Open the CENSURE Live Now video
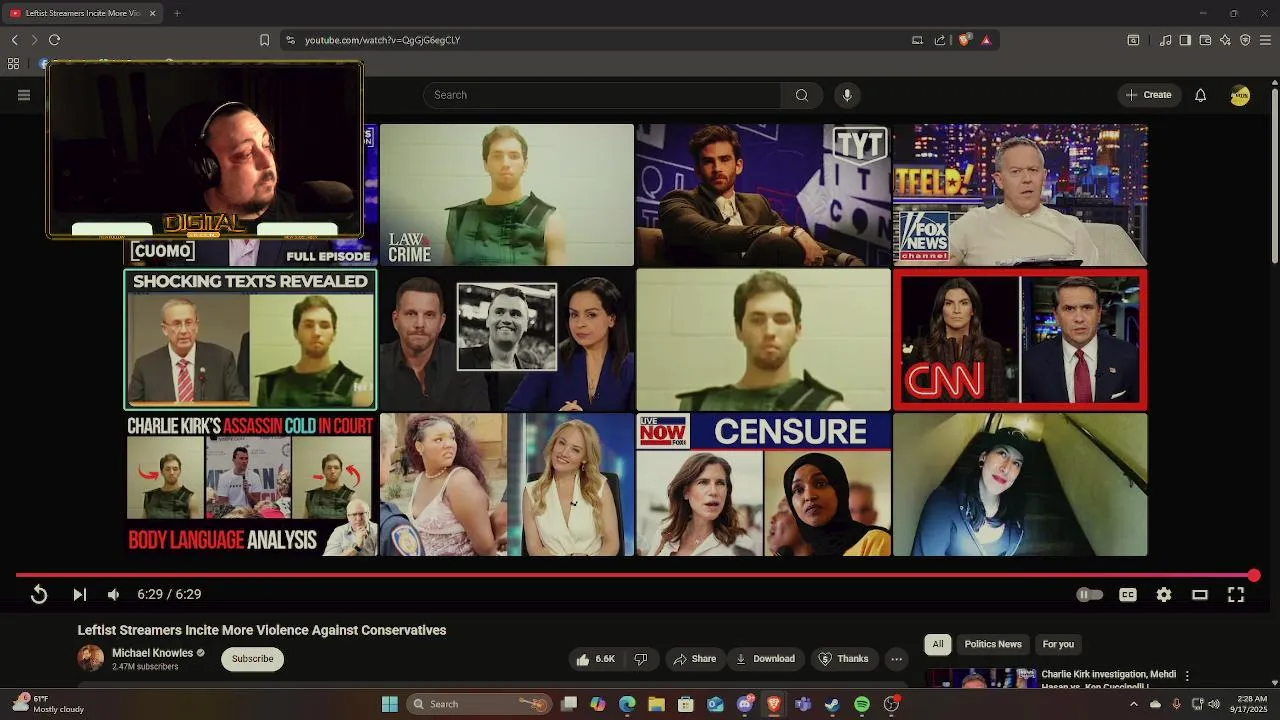Viewport: 1280px width, 720px height. click(763, 485)
